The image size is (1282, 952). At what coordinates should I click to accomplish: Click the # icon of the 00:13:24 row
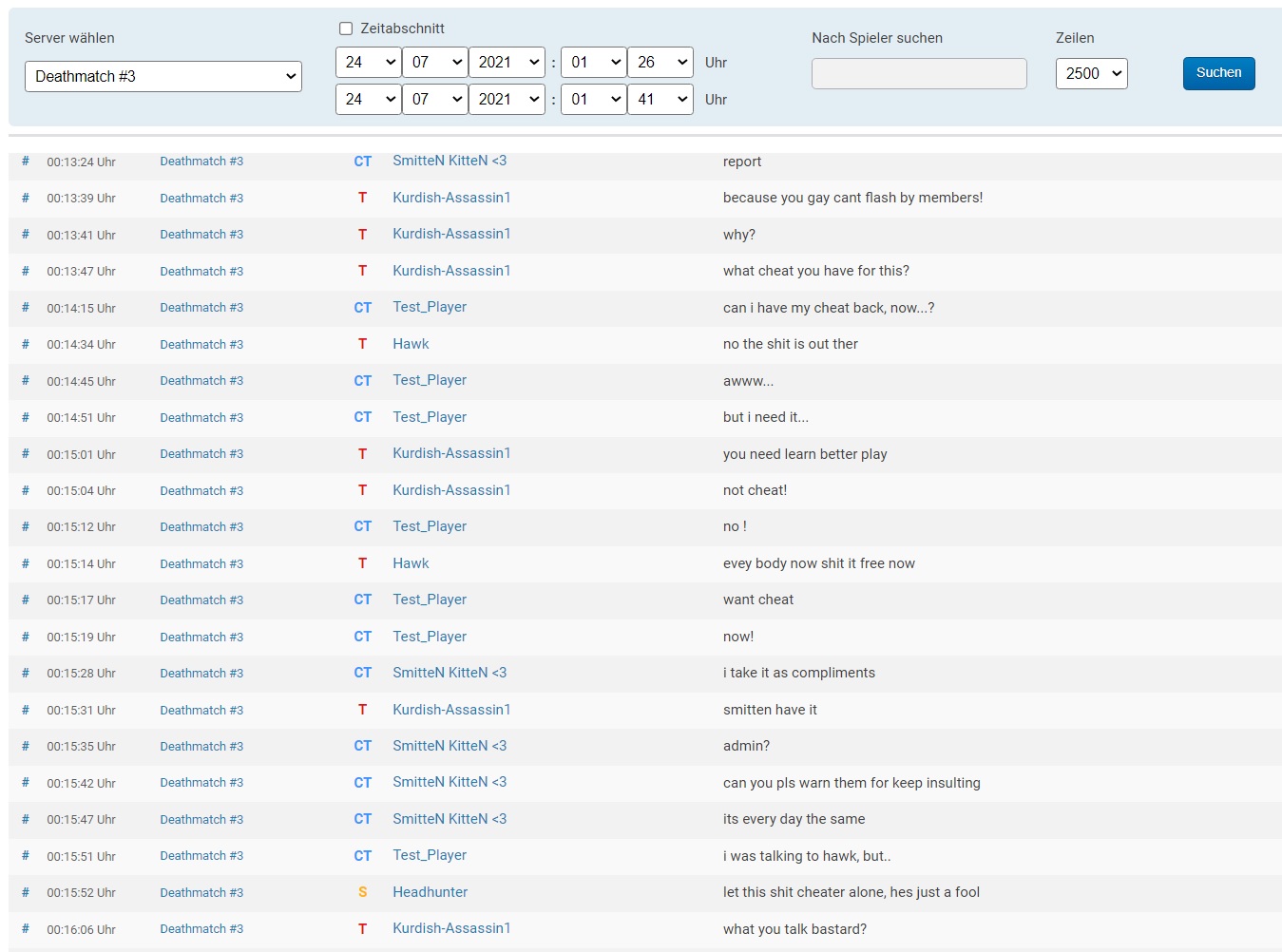[26, 162]
